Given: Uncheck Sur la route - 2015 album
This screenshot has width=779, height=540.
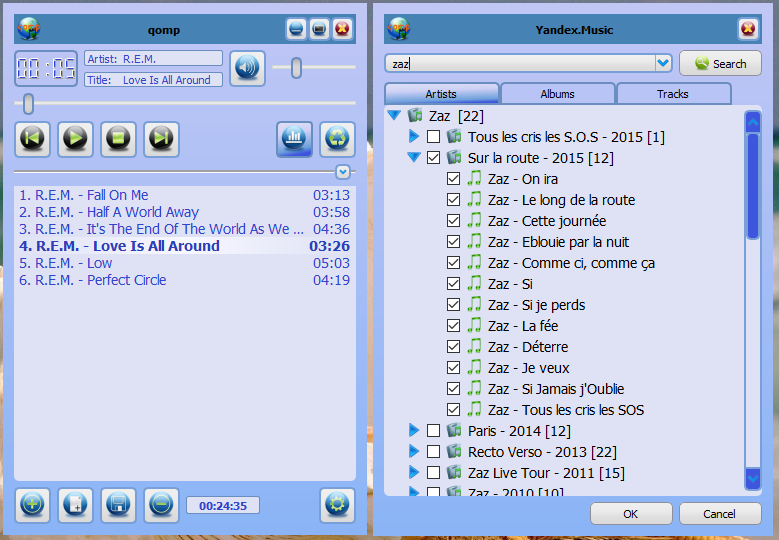Looking at the screenshot, I should click(433, 157).
